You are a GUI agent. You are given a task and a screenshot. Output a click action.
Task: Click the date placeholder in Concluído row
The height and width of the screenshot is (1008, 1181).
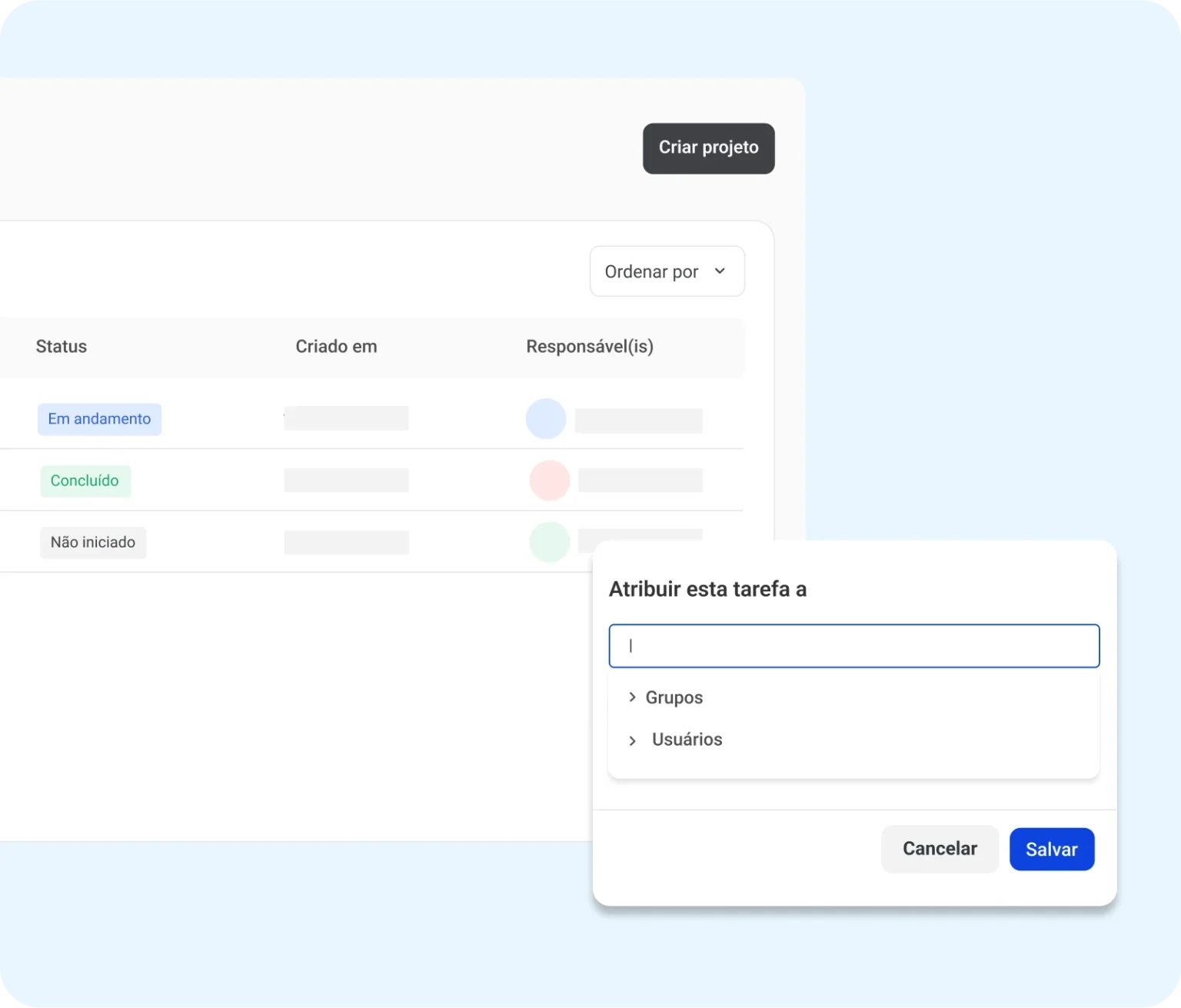(x=346, y=481)
